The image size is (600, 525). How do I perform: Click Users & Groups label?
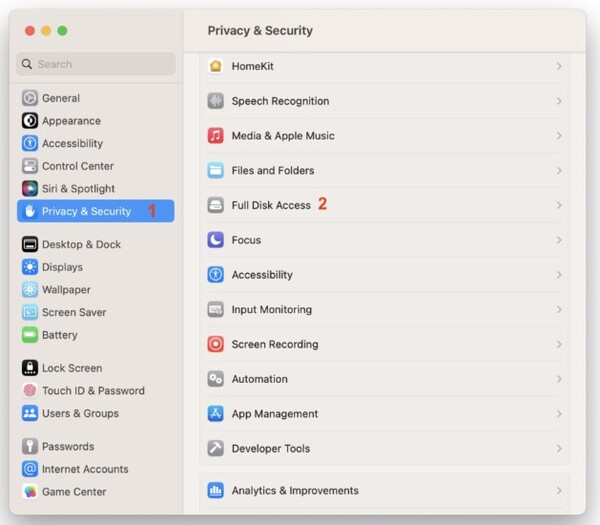tap(80, 413)
